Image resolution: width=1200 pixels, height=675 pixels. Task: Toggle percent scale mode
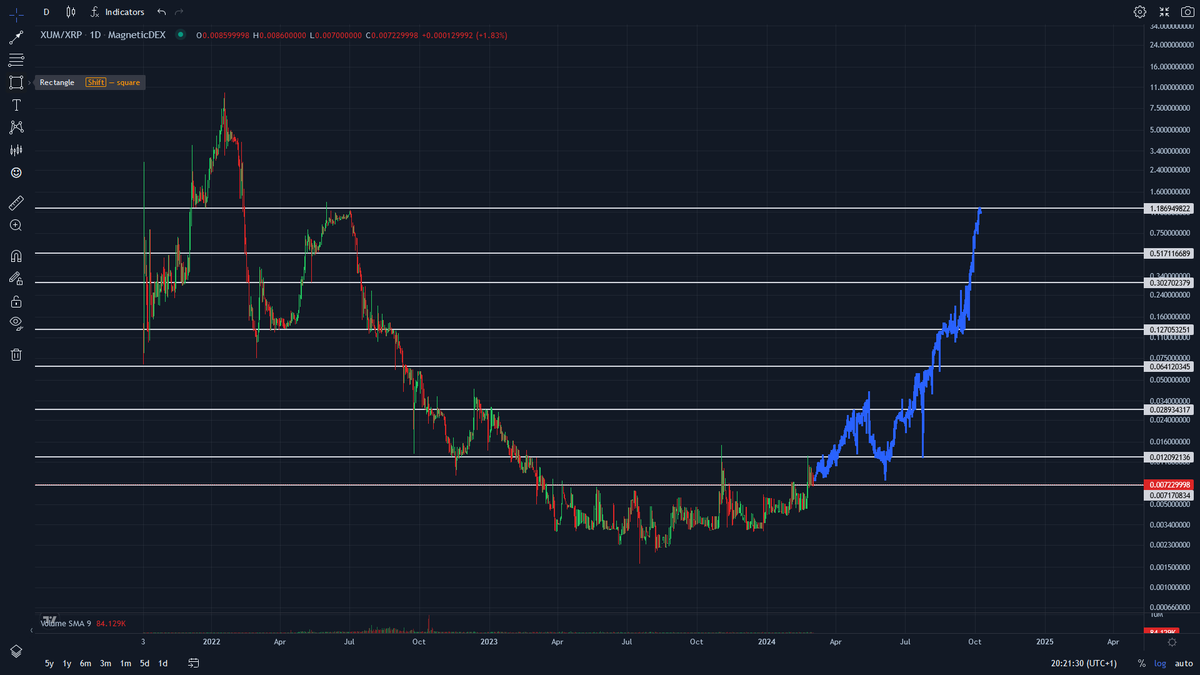[1142, 663]
